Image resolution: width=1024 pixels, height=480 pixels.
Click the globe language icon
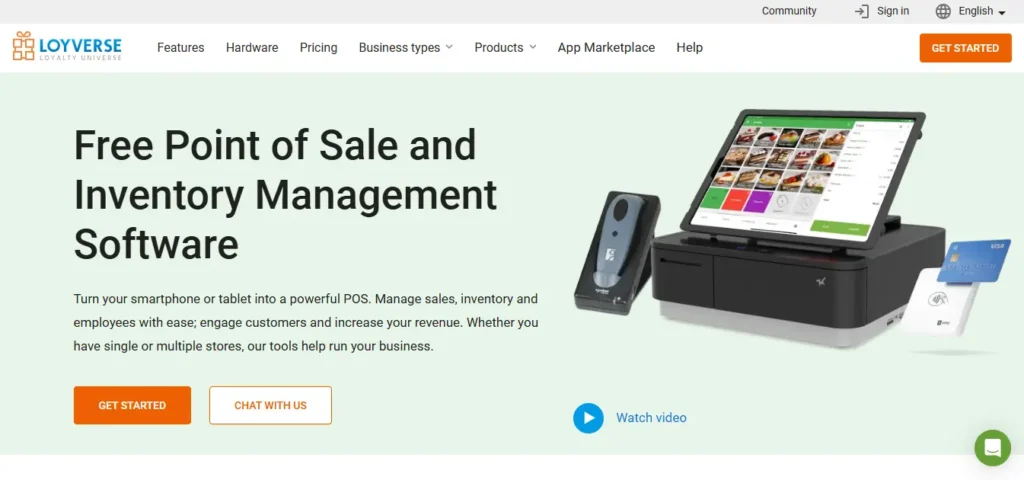point(943,11)
